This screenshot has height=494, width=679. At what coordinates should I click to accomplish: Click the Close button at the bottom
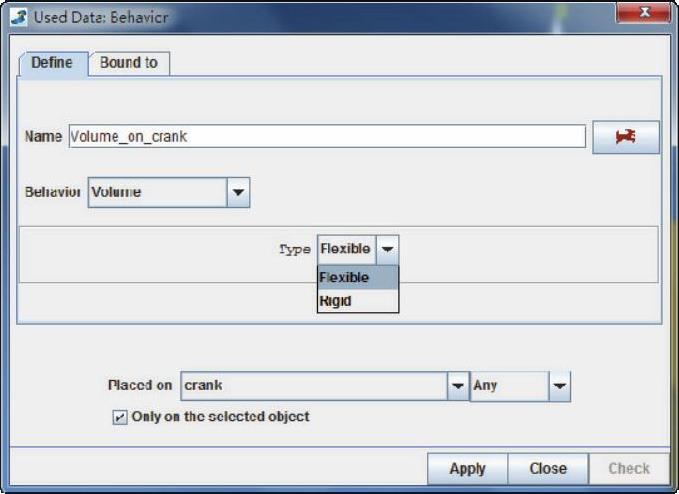click(547, 468)
